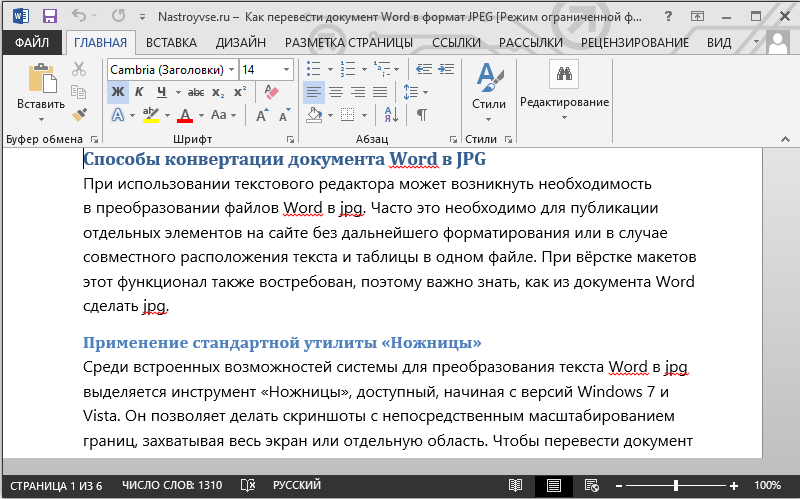This screenshot has height=499, width=800.
Task: Switch to Read Mode view in the status bar
Action: tap(515, 485)
